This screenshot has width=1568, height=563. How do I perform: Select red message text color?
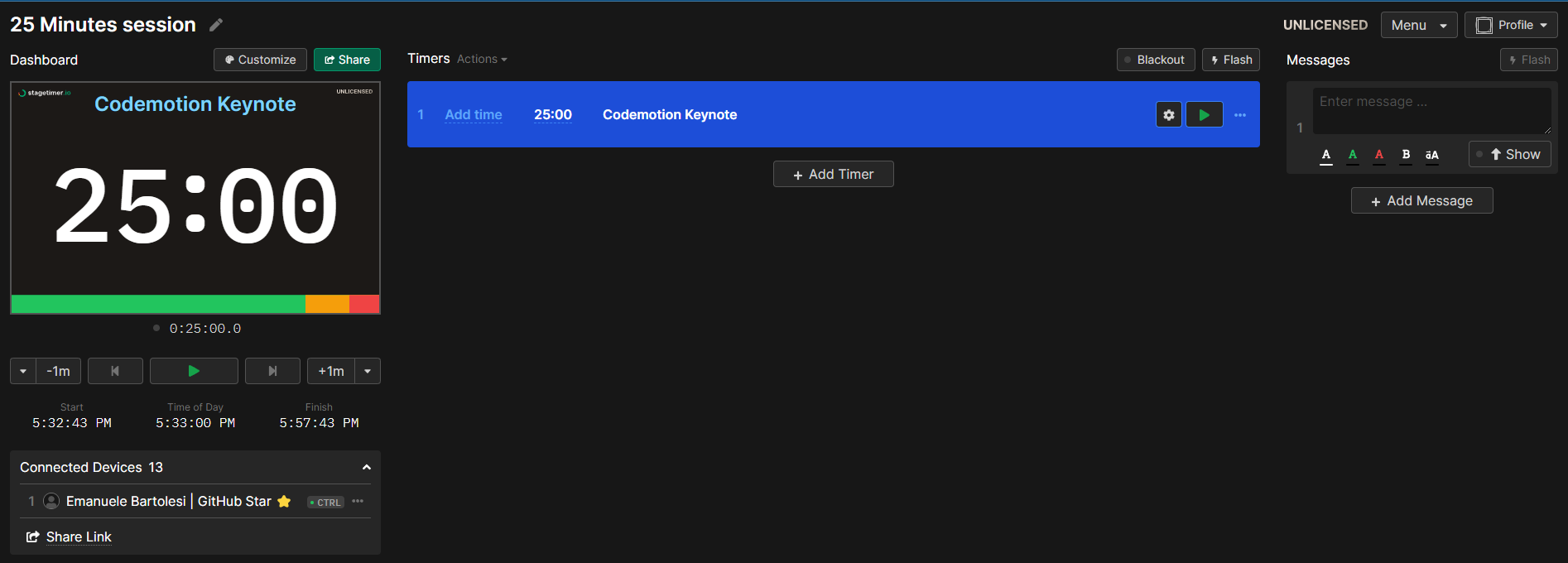click(x=1378, y=155)
